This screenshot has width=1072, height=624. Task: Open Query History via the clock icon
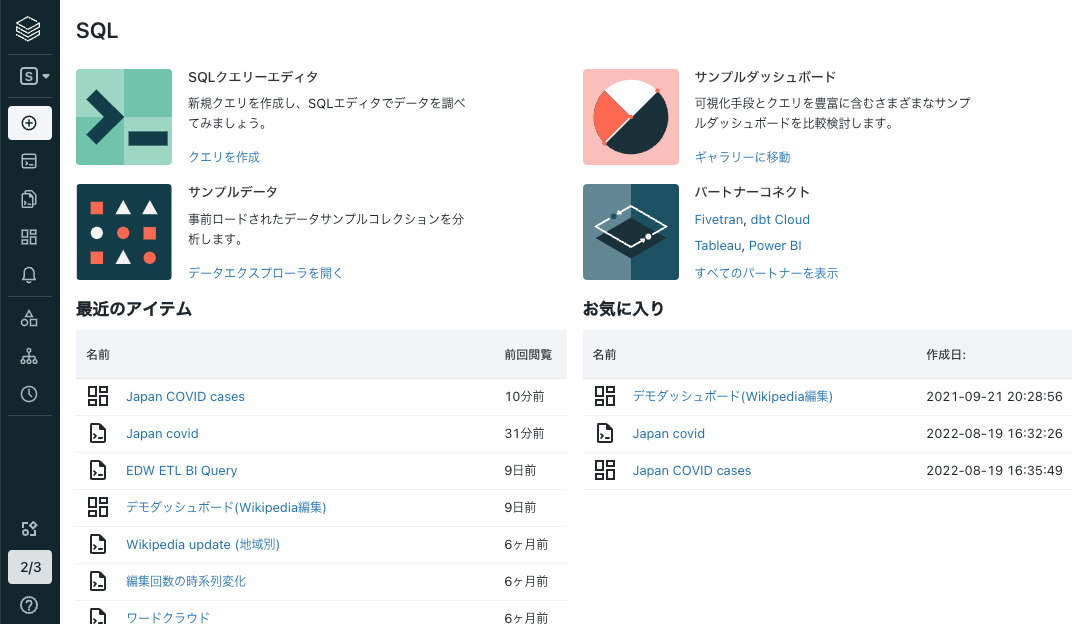point(30,394)
